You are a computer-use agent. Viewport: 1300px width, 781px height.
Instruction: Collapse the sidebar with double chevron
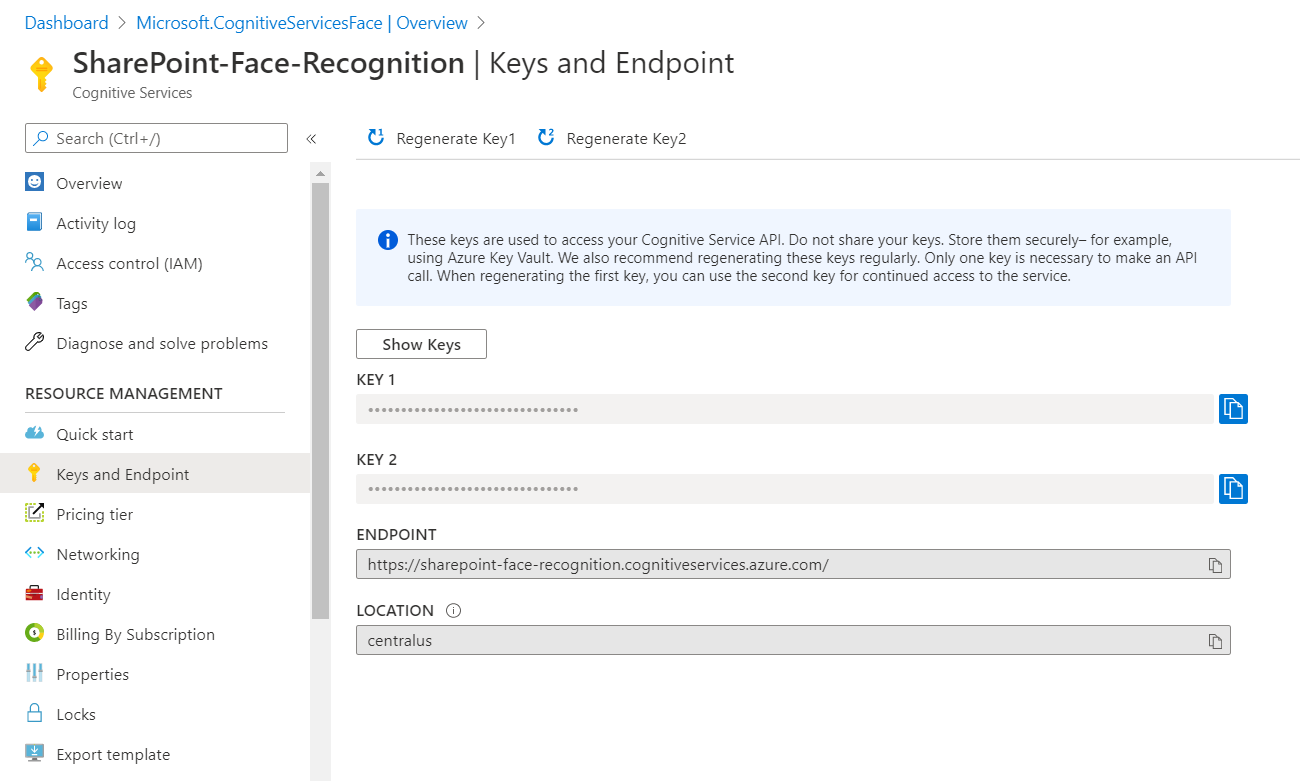[311, 139]
